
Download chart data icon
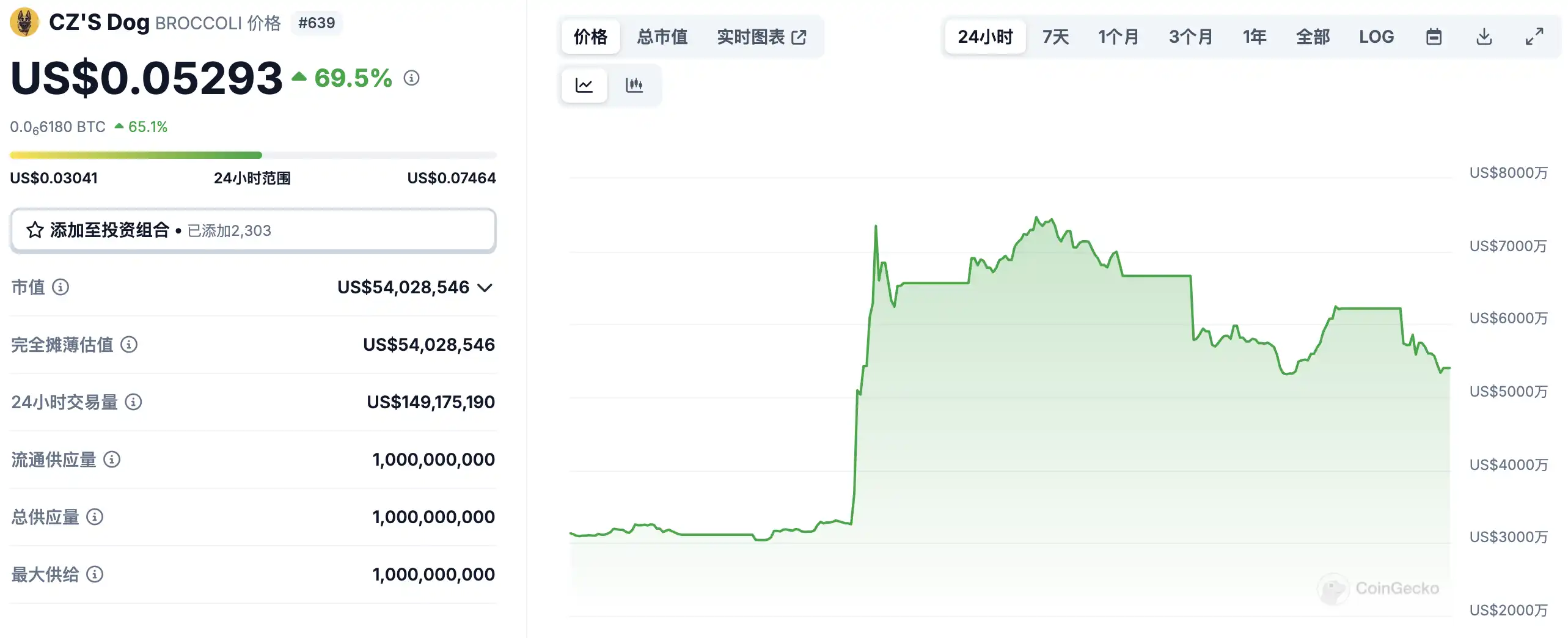pyautogui.click(x=1484, y=37)
